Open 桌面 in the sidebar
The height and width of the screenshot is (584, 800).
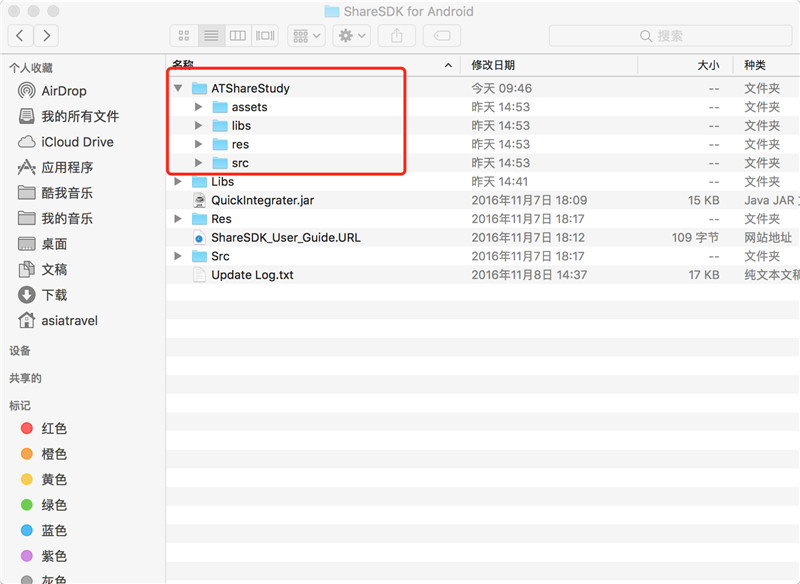(42, 244)
